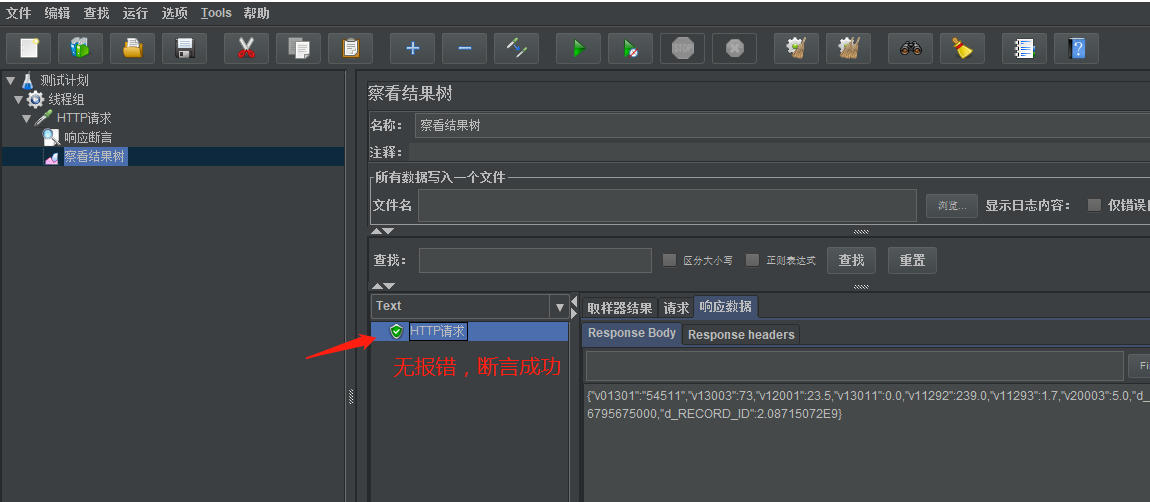Click the Paste clipboard icon
The width and height of the screenshot is (1150, 502).
(351, 48)
